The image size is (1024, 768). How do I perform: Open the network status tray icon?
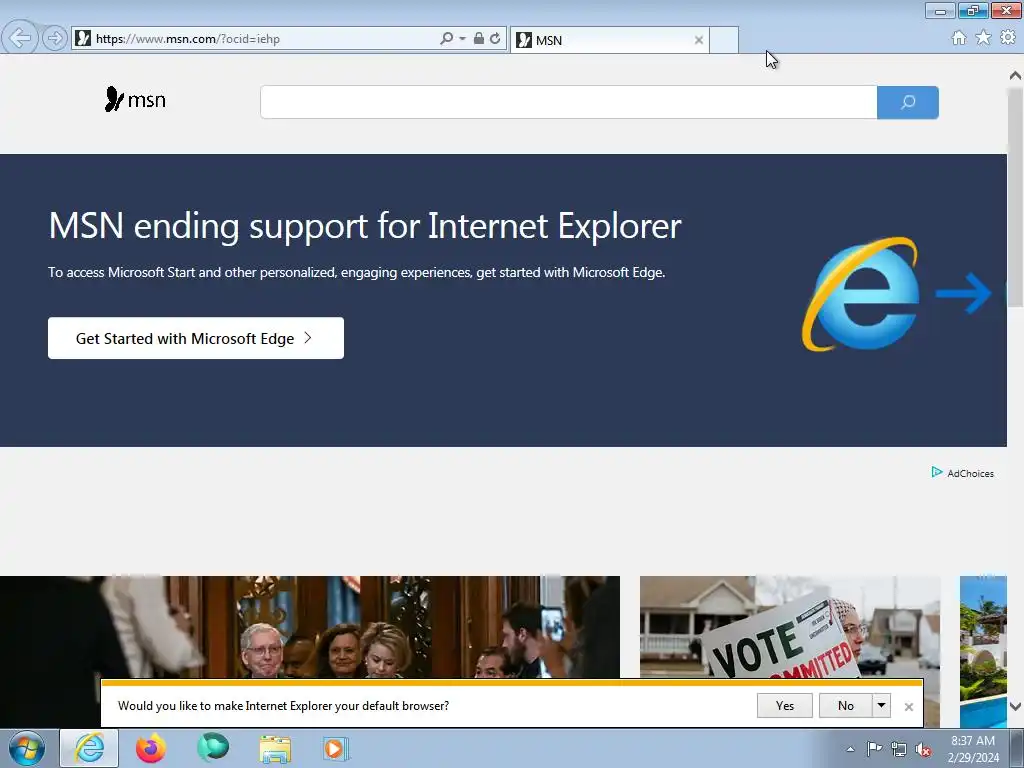[899, 749]
